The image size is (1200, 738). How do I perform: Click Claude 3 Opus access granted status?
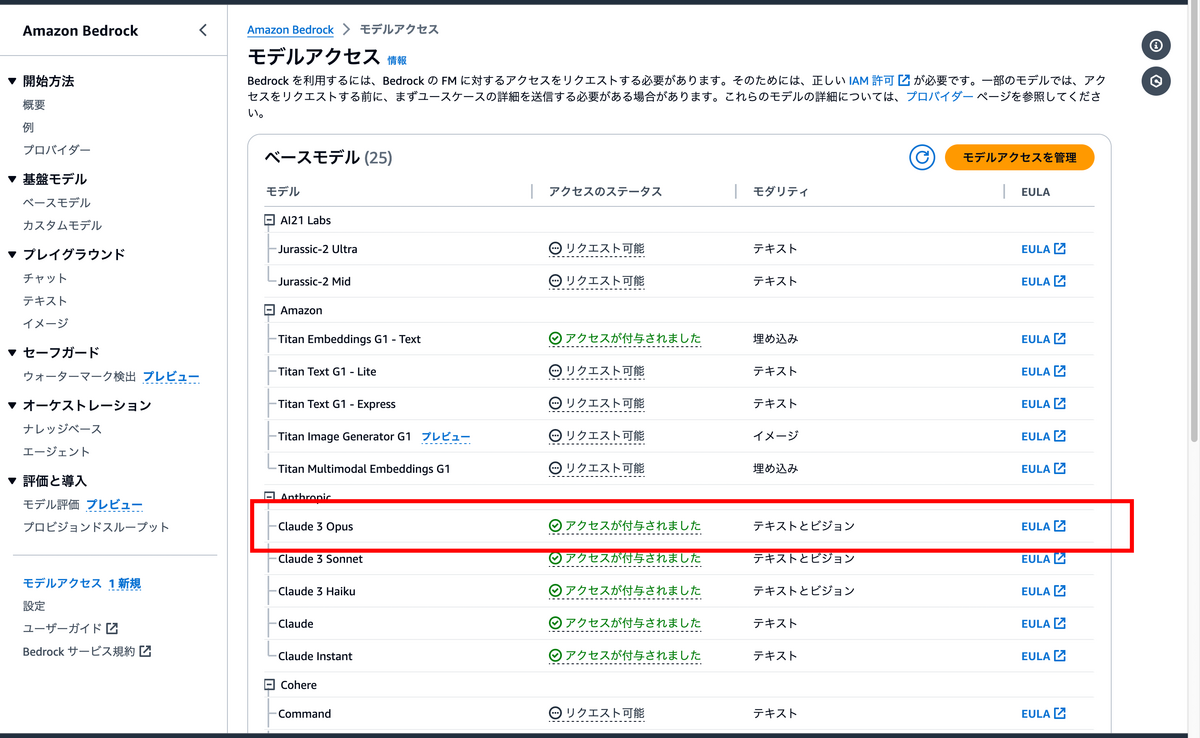point(625,526)
